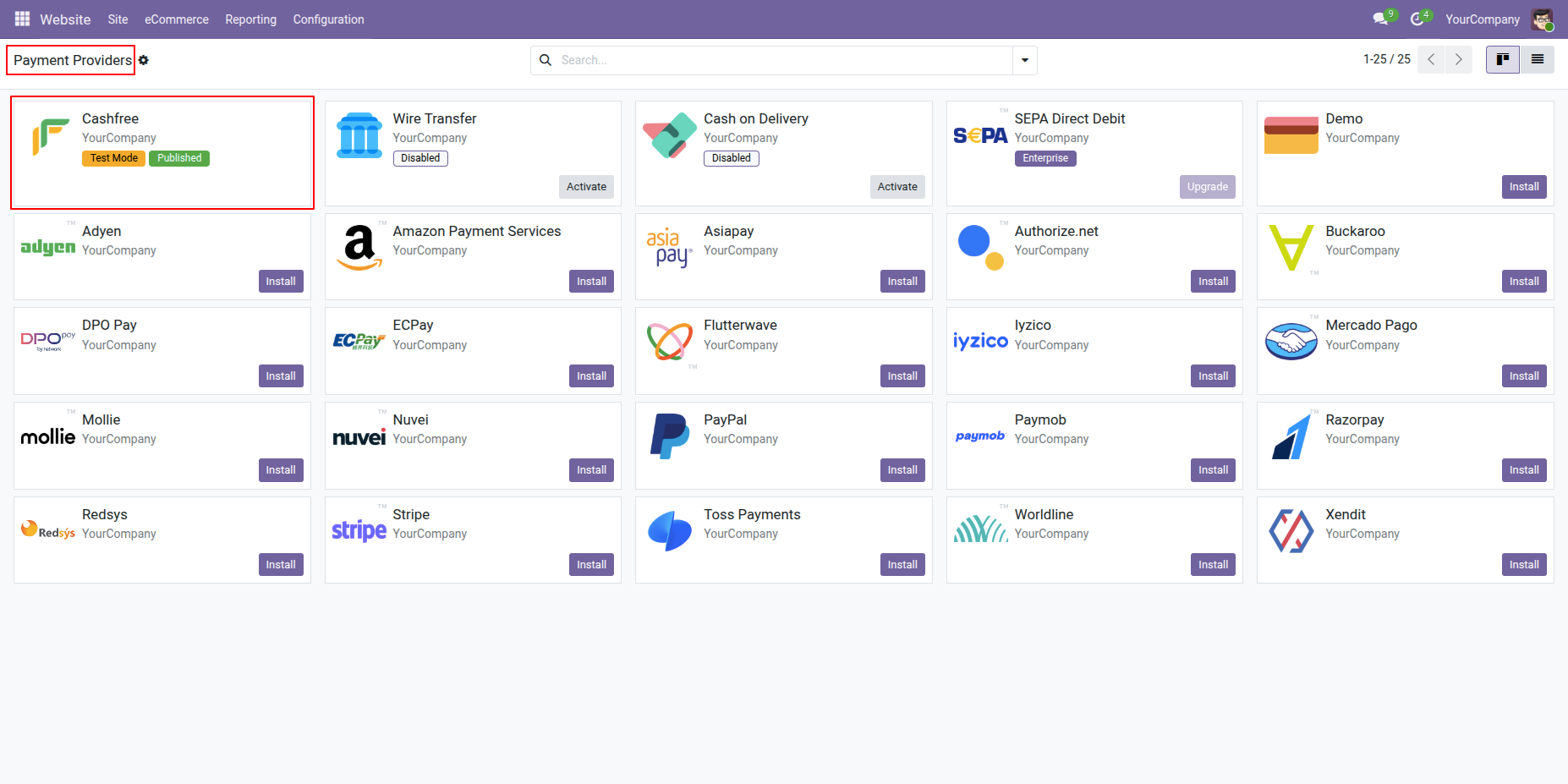Click the Toss Payments logo
Viewport: 1568px width, 784px height.
click(x=670, y=531)
